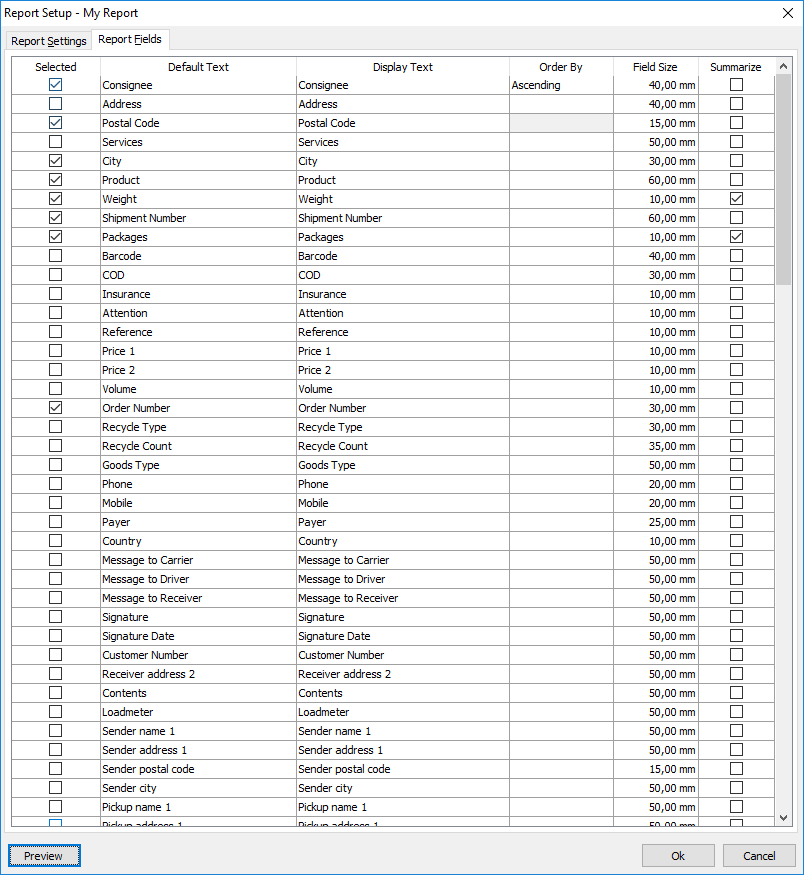804x875 pixels.
Task: Edit the Display Text cell for Weight
Action: (403, 199)
